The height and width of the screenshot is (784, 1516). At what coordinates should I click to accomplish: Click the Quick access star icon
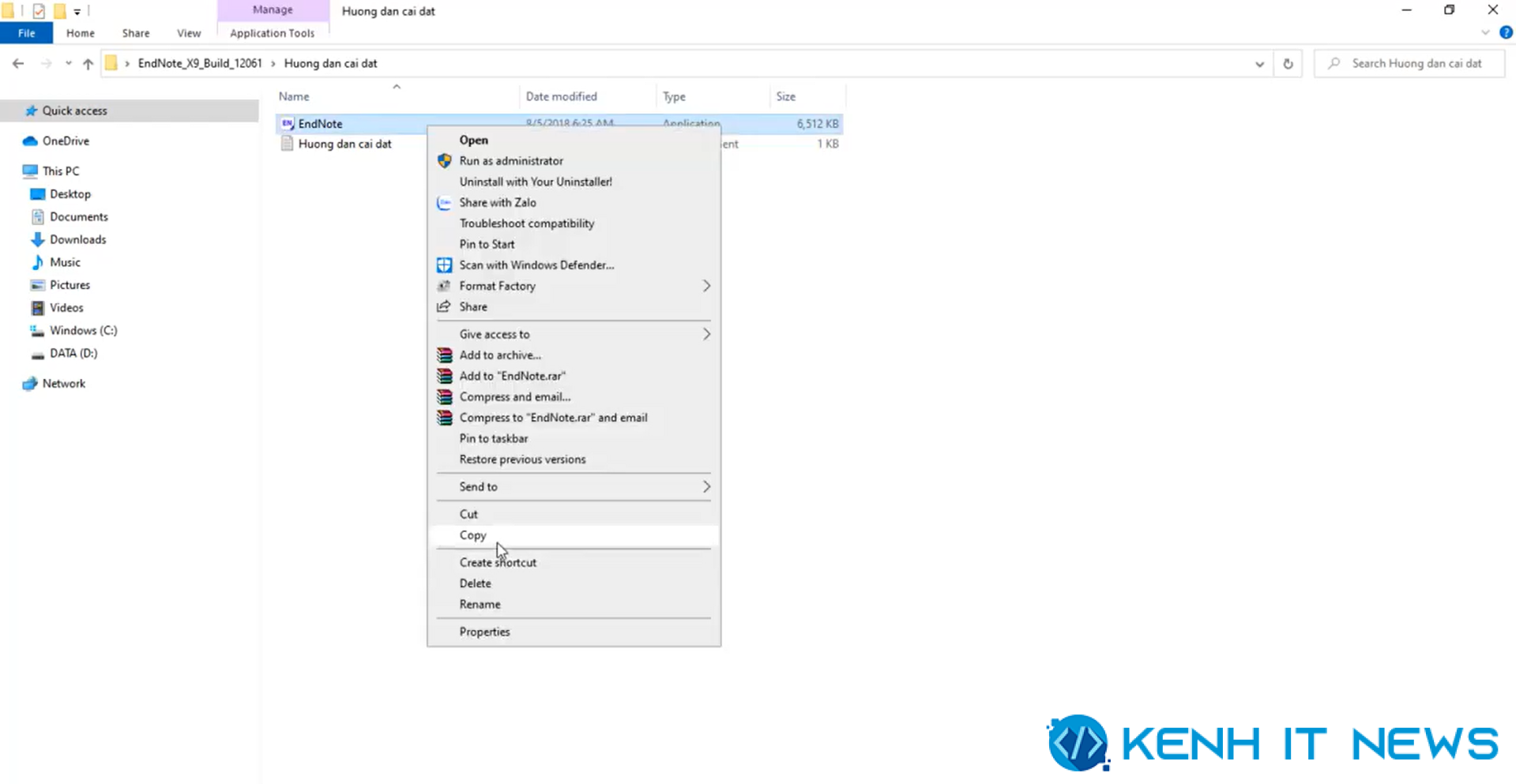[32, 111]
